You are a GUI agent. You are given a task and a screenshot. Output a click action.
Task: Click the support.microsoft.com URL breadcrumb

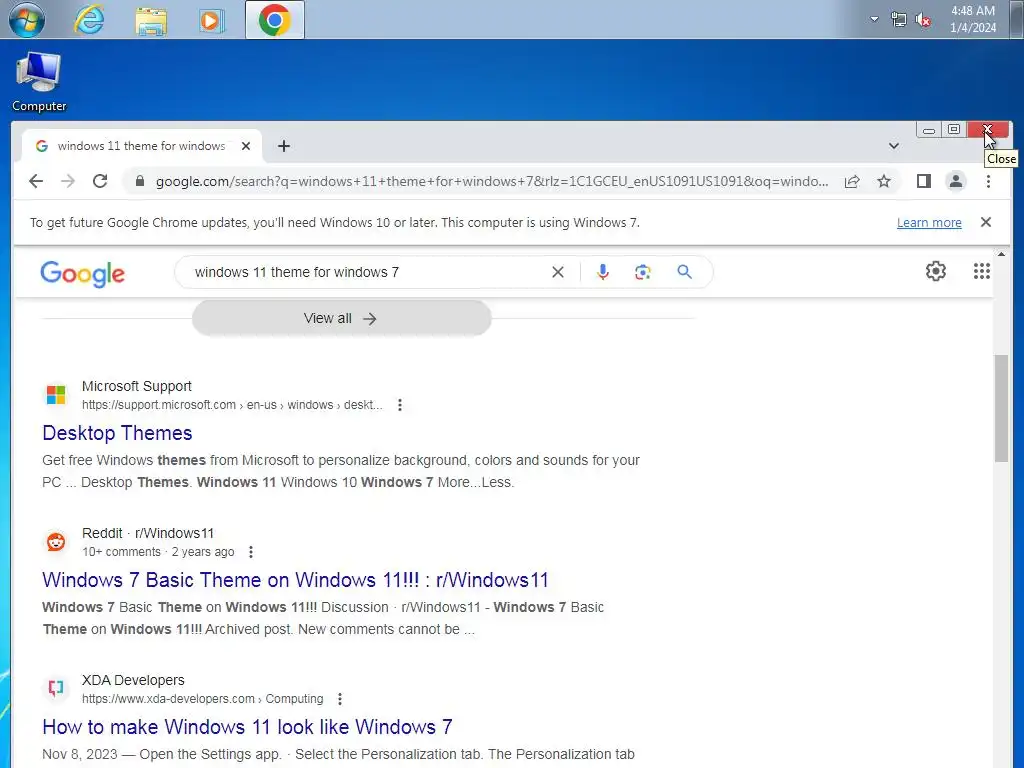[232, 405]
